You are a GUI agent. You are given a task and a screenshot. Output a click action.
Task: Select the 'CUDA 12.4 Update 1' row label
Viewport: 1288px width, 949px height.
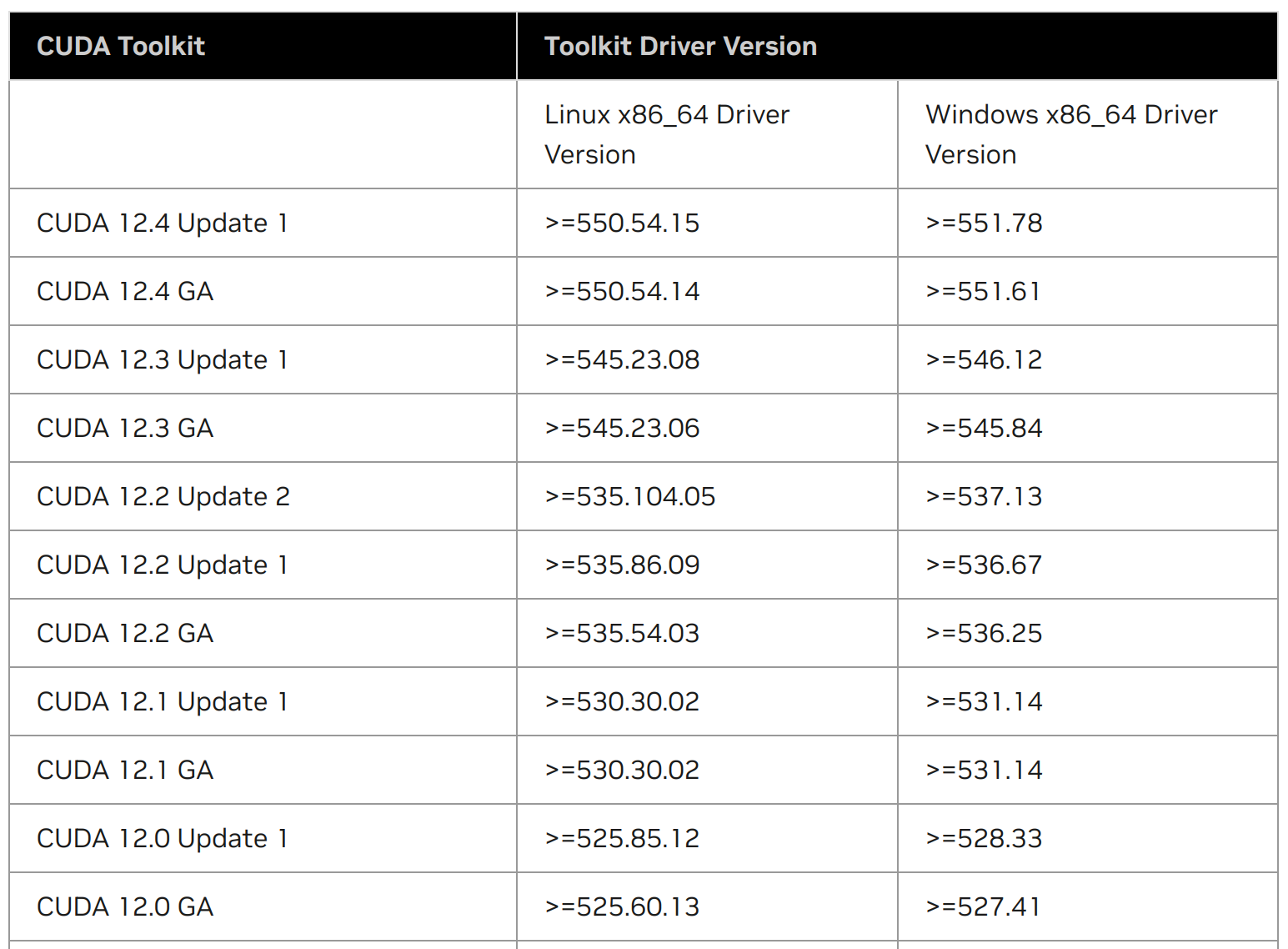(163, 223)
